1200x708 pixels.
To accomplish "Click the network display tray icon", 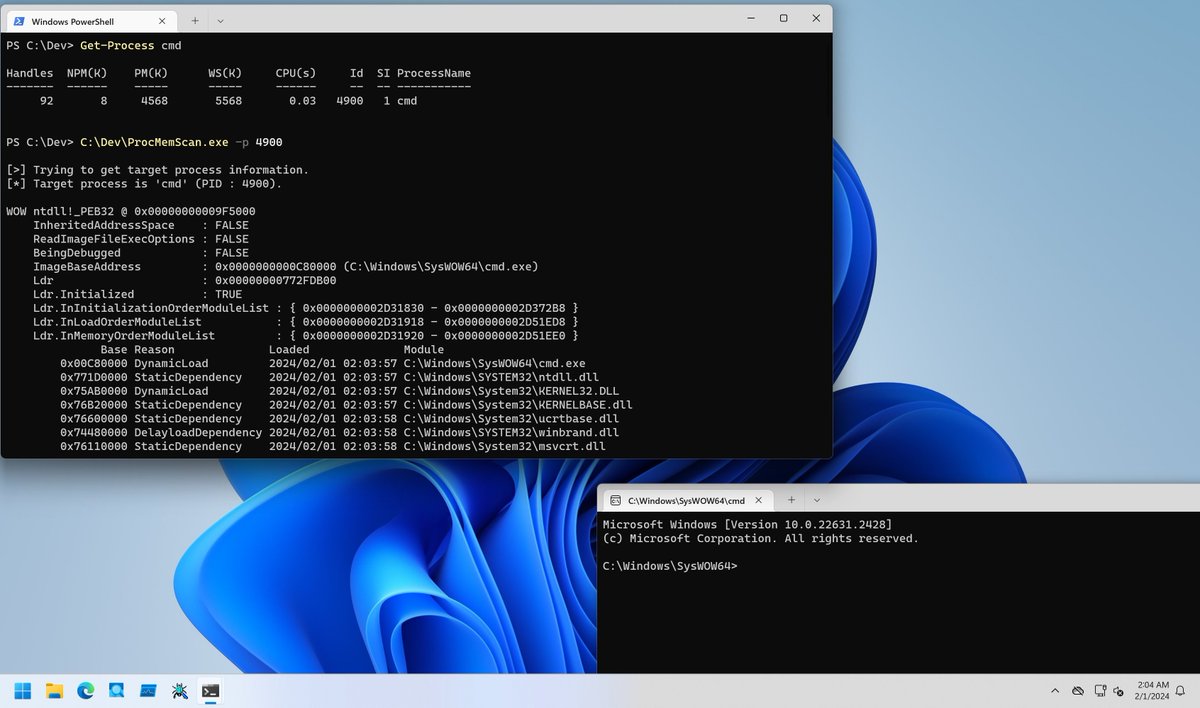I will point(1100,691).
